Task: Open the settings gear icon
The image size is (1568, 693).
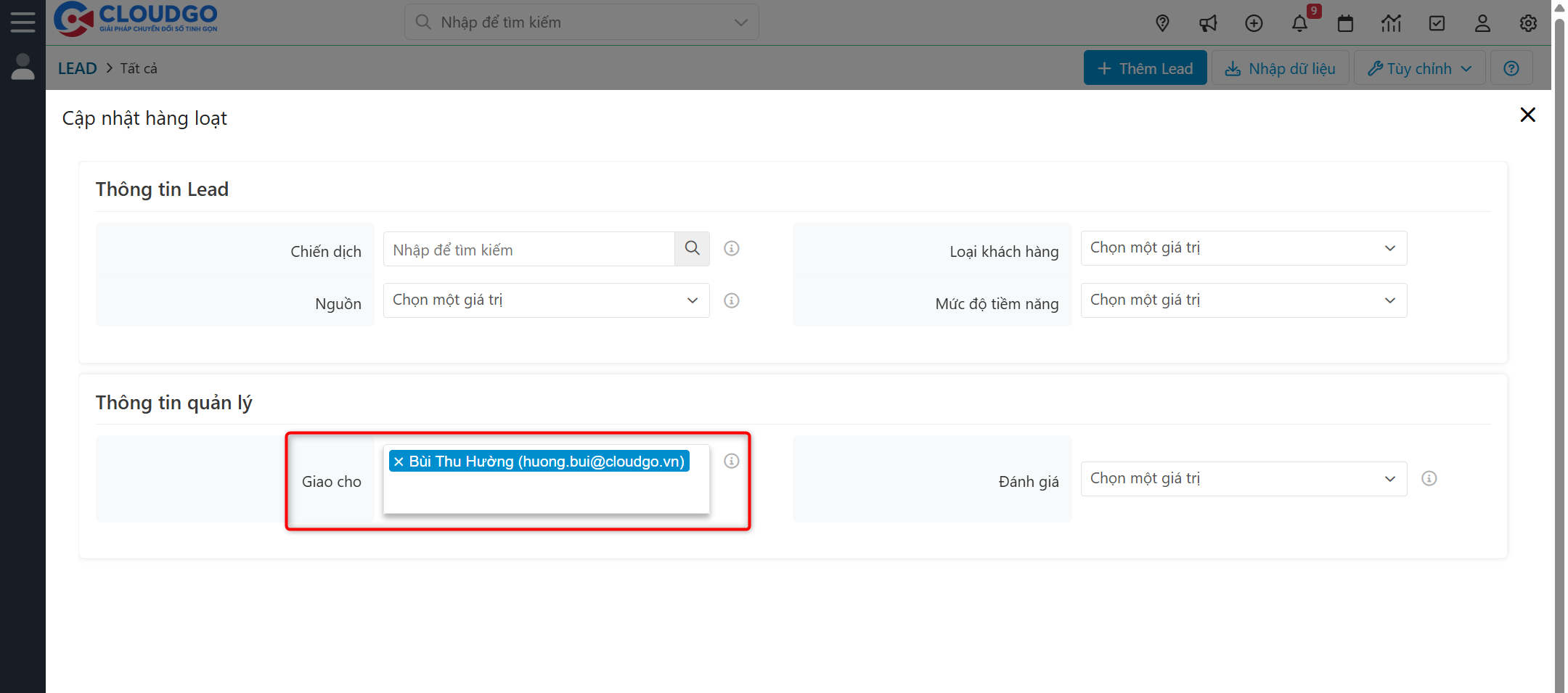Action: [1528, 23]
